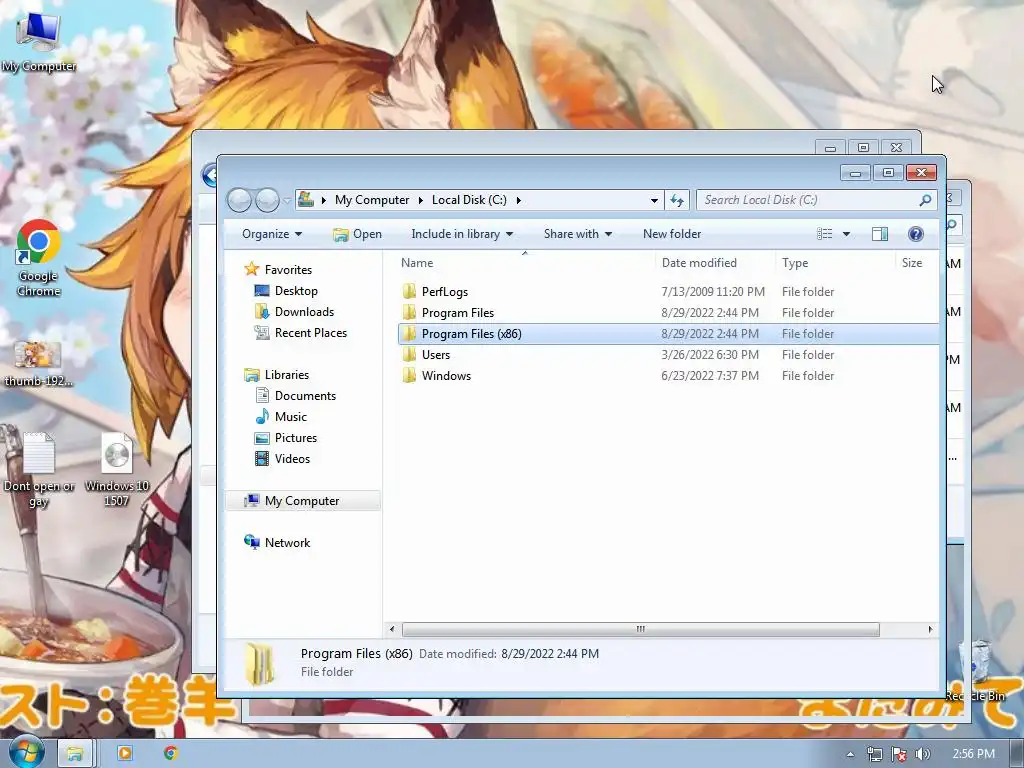This screenshot has width=1024, height=768.
Task: Click the search magnifier icon
Action: pos(925,200)
